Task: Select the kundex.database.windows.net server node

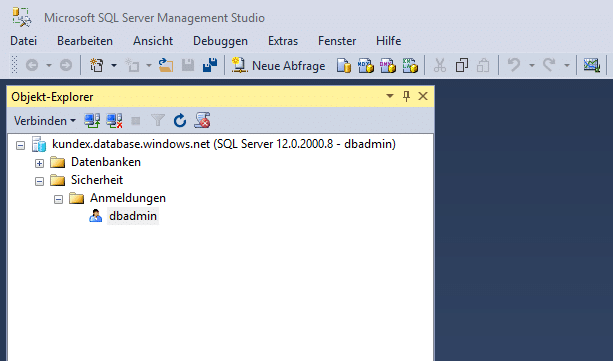Action: coord(224,144)
